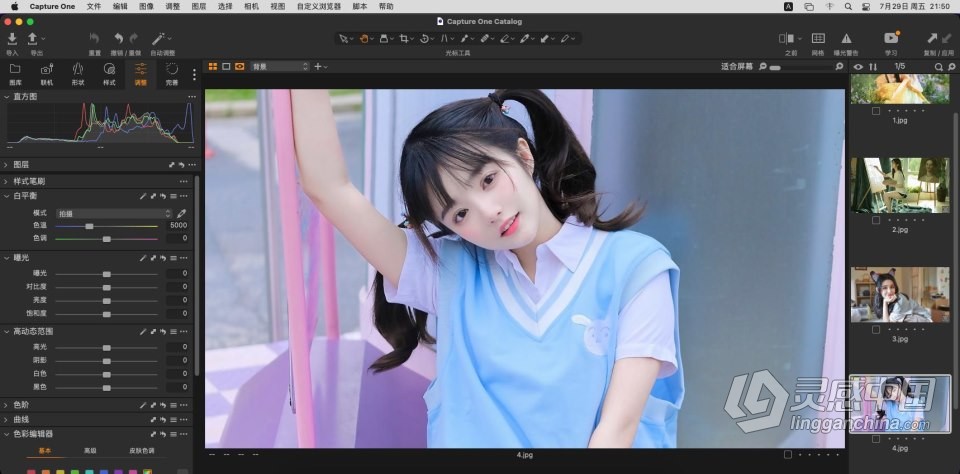Click the 曝光警告 warning triangle icon
Image resolution: width=960 pixels, height=474 pixels.
coord(846,39)
